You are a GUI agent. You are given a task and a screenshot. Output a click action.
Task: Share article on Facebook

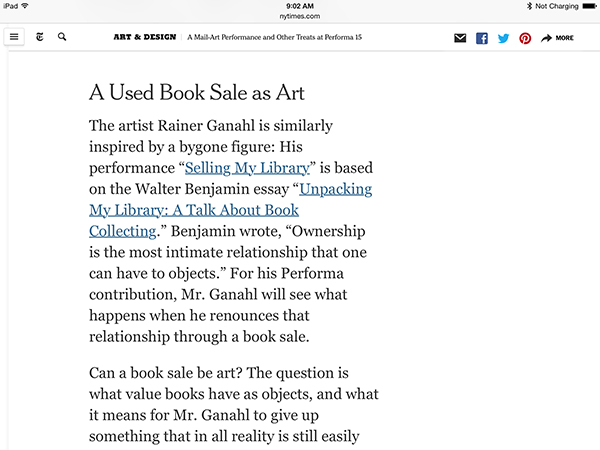(481, 38)
